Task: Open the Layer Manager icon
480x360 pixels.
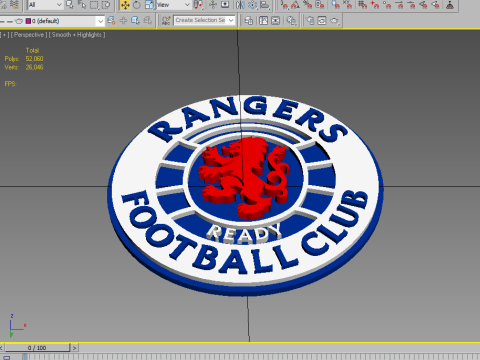Action: point(111,21)
